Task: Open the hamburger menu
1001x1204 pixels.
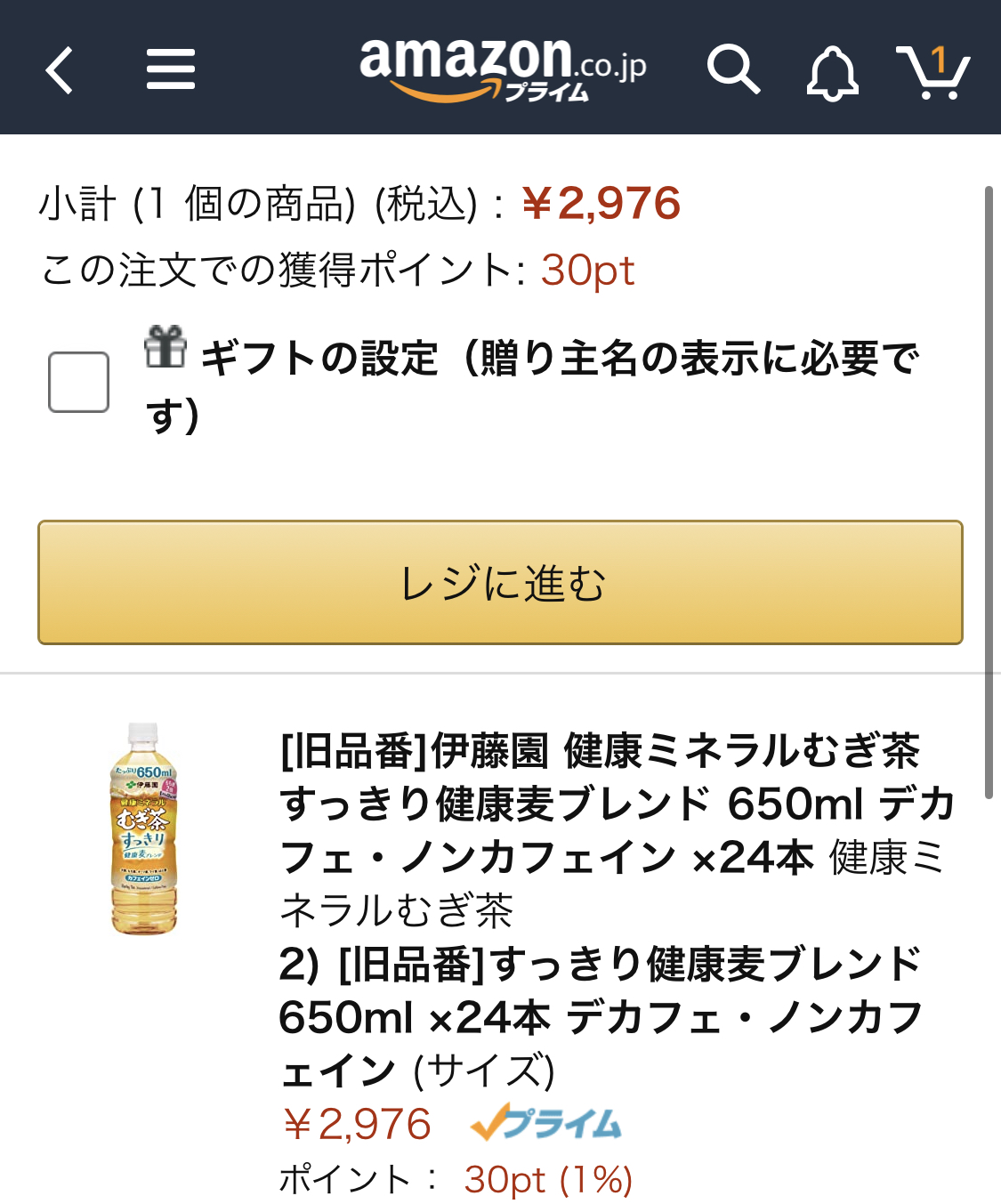Action: tap(171, 69)
